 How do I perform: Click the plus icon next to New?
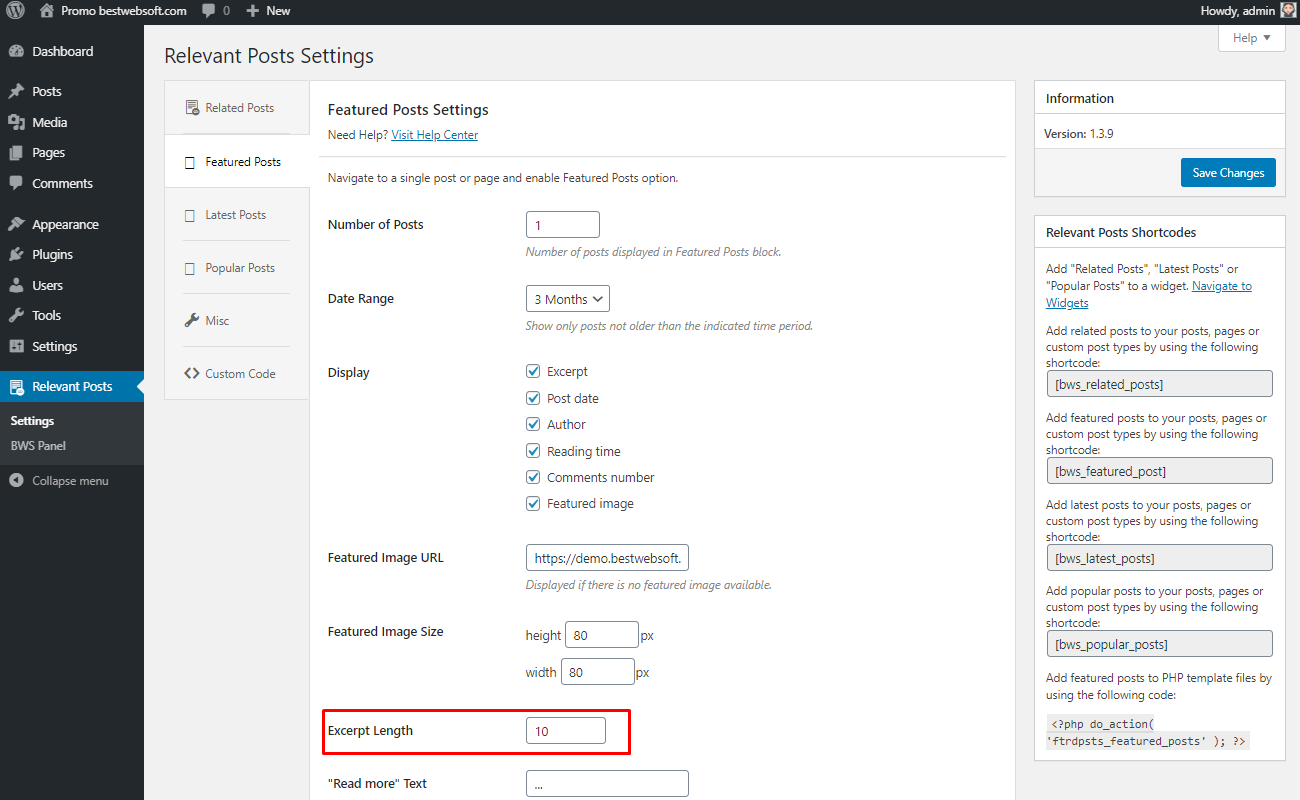tap(252, 11)
